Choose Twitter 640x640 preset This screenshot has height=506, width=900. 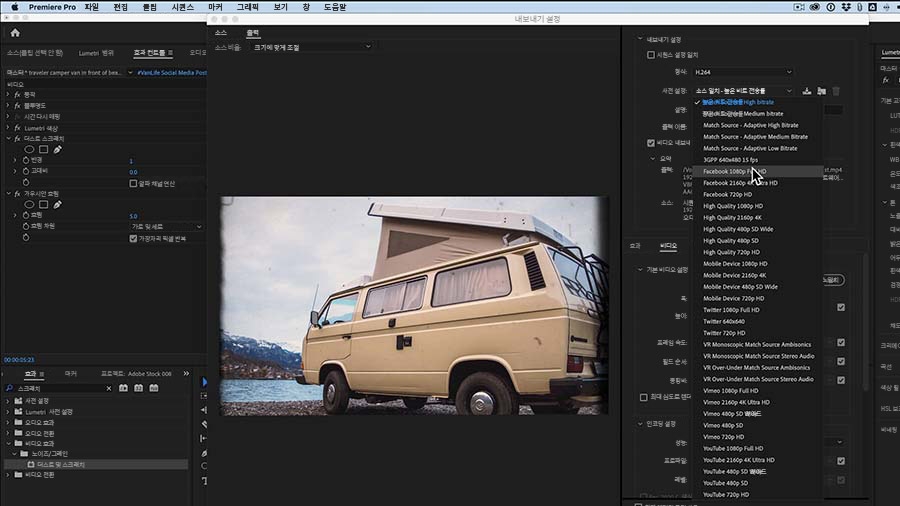(x=758, y=322)
